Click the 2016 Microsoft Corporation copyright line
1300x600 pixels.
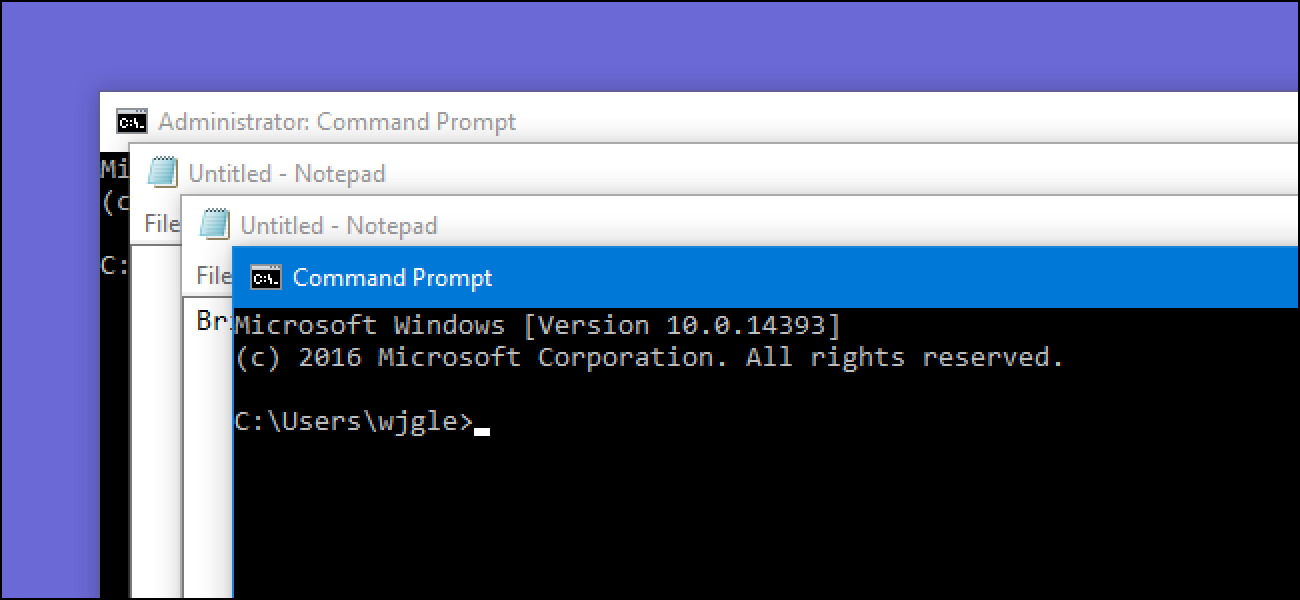coord(650,358)
